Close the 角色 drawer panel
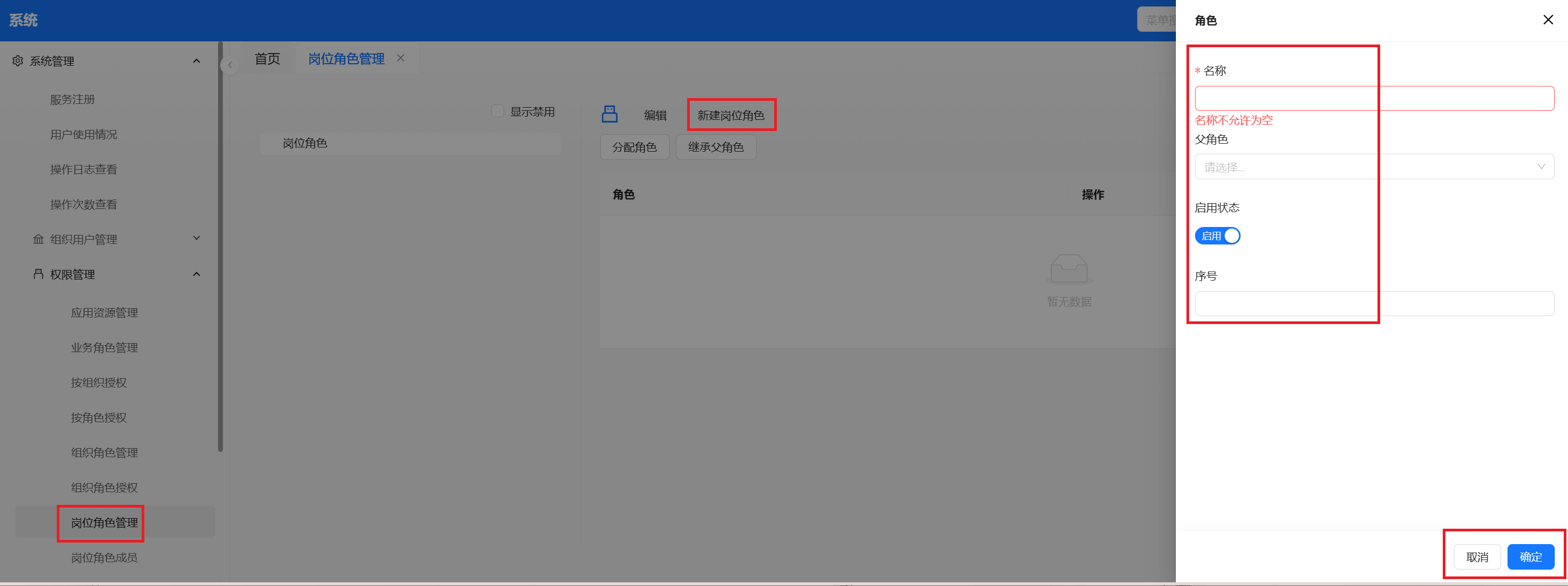 tap(1548, 20)
